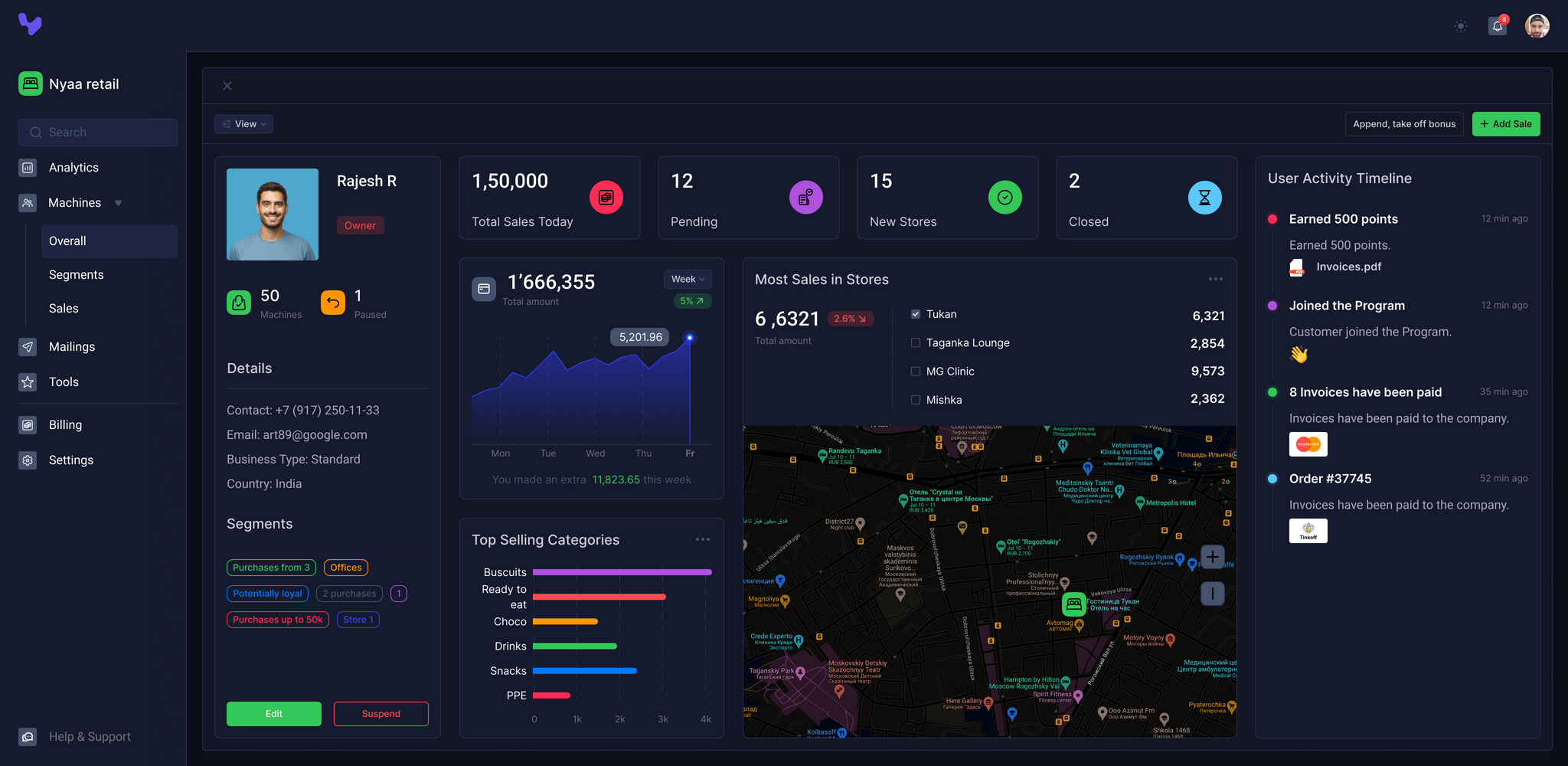Enable the MG Clinic checkbox

pyautogui.click(x=916, y=372)
